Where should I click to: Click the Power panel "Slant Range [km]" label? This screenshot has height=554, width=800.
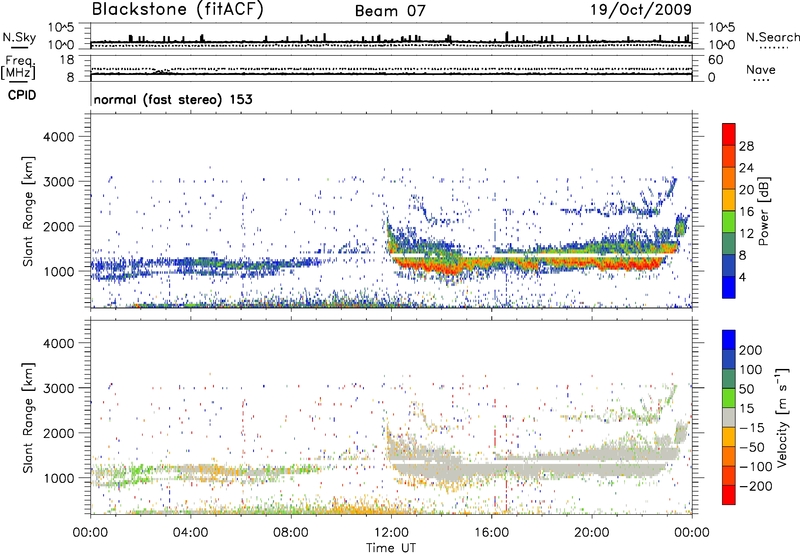[28, 211]
